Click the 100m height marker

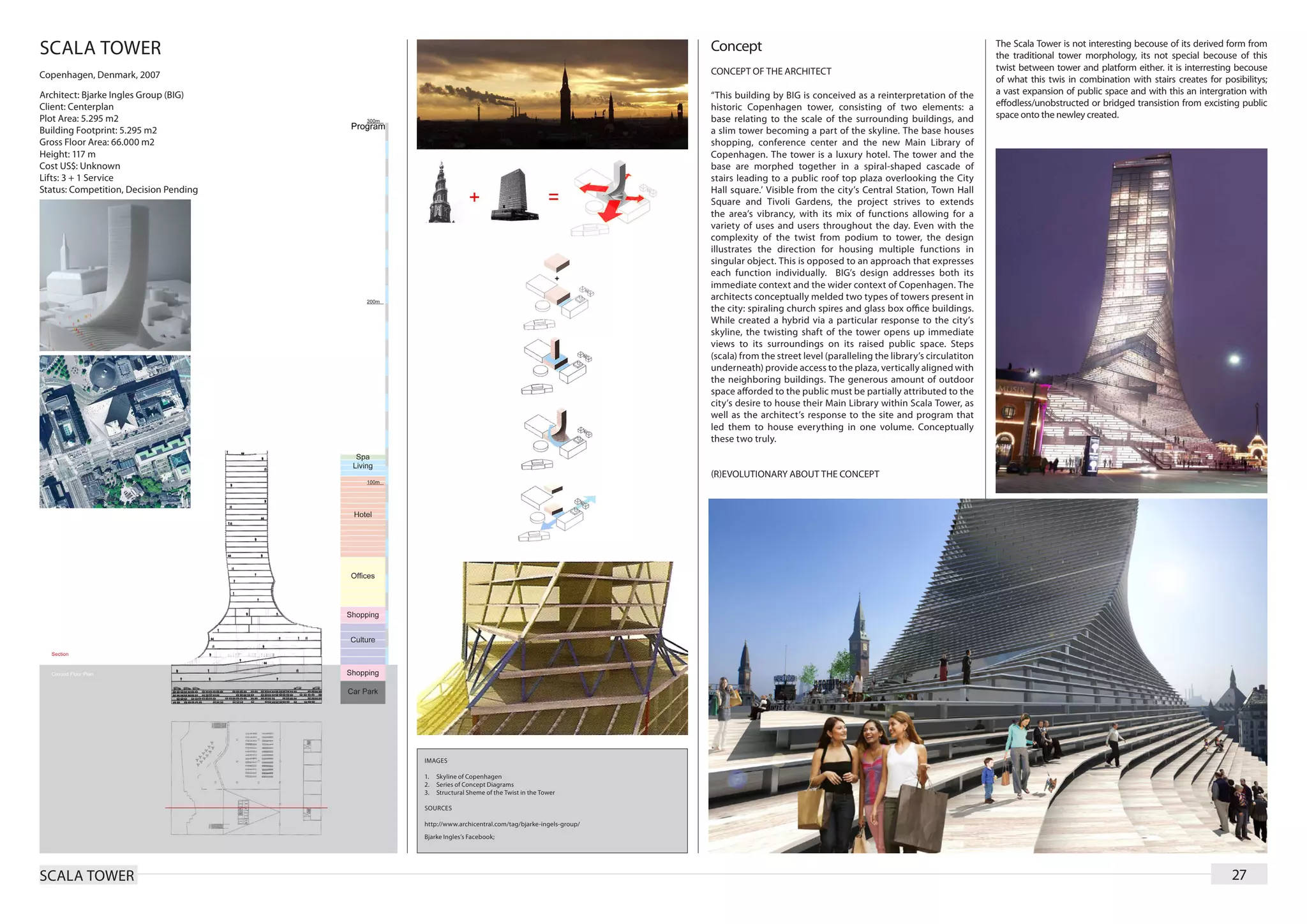coord(373,482)
